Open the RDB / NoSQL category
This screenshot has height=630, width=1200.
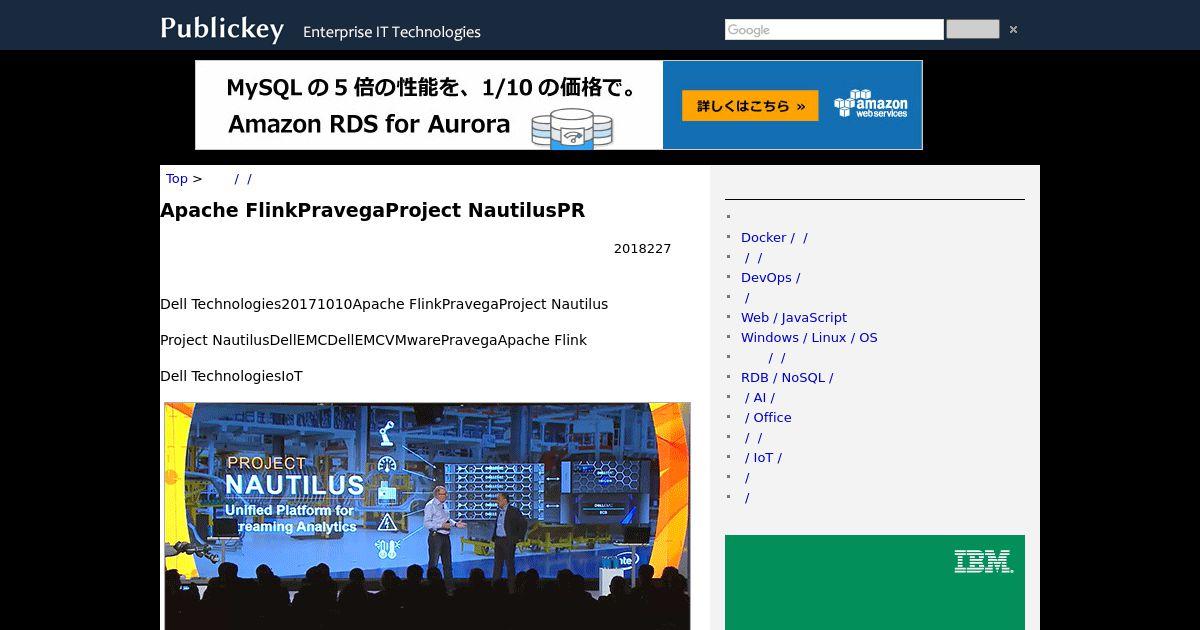(x=787, y=378)
